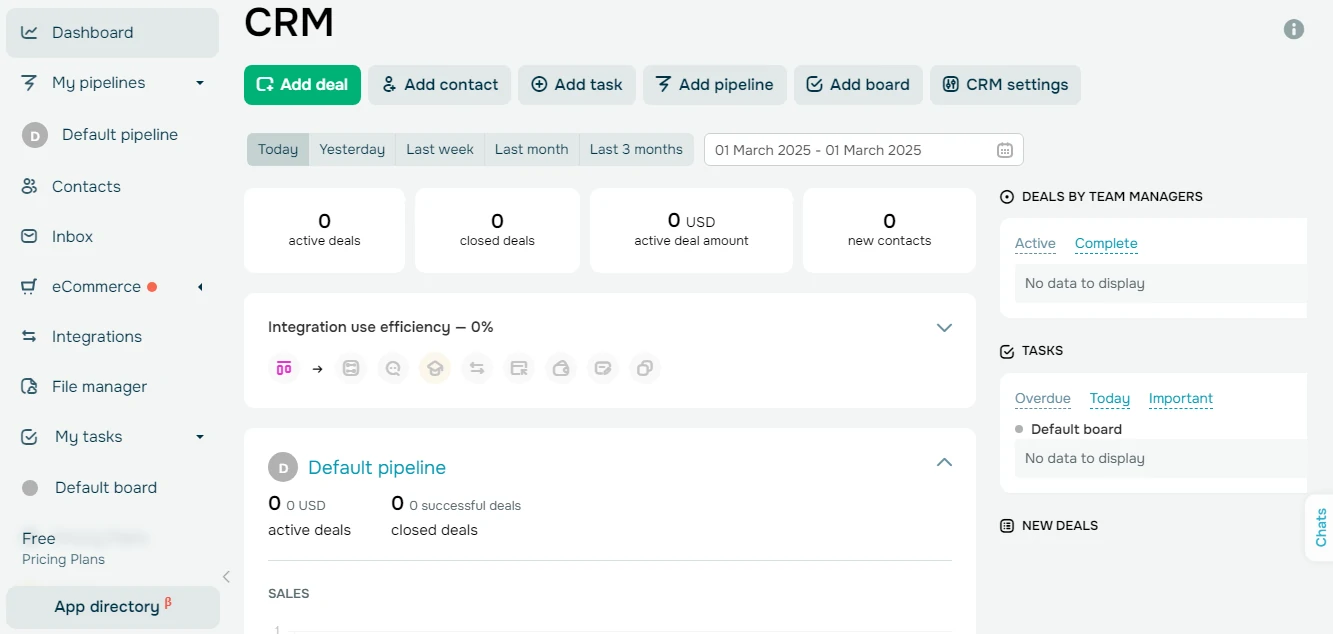1333x634 pixels.
Task: Click the active deal amount USD card
Action: (x=691, y=230)
